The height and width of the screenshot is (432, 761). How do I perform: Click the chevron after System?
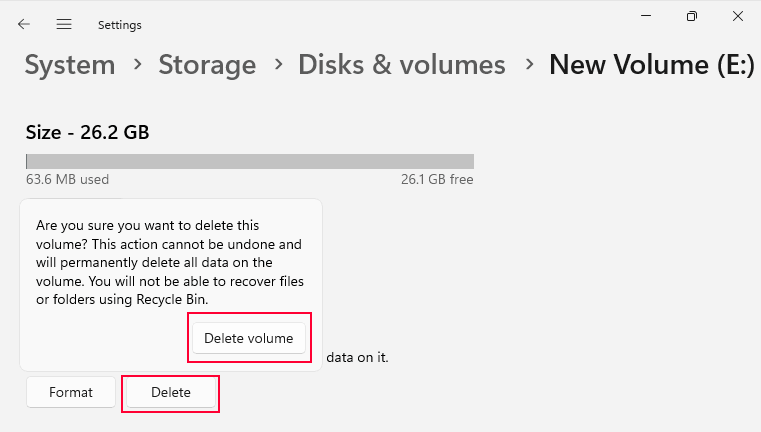coord(137,65)
